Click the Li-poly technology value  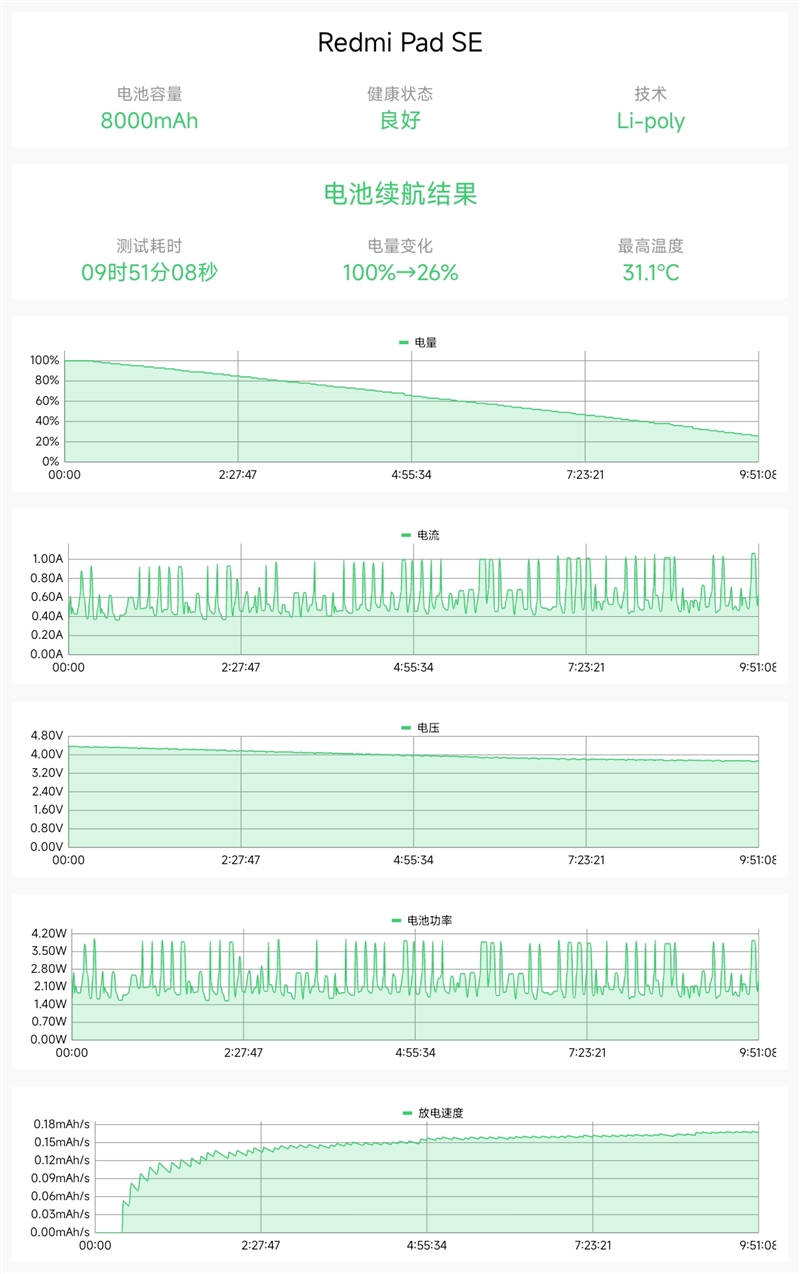(650, 121)
